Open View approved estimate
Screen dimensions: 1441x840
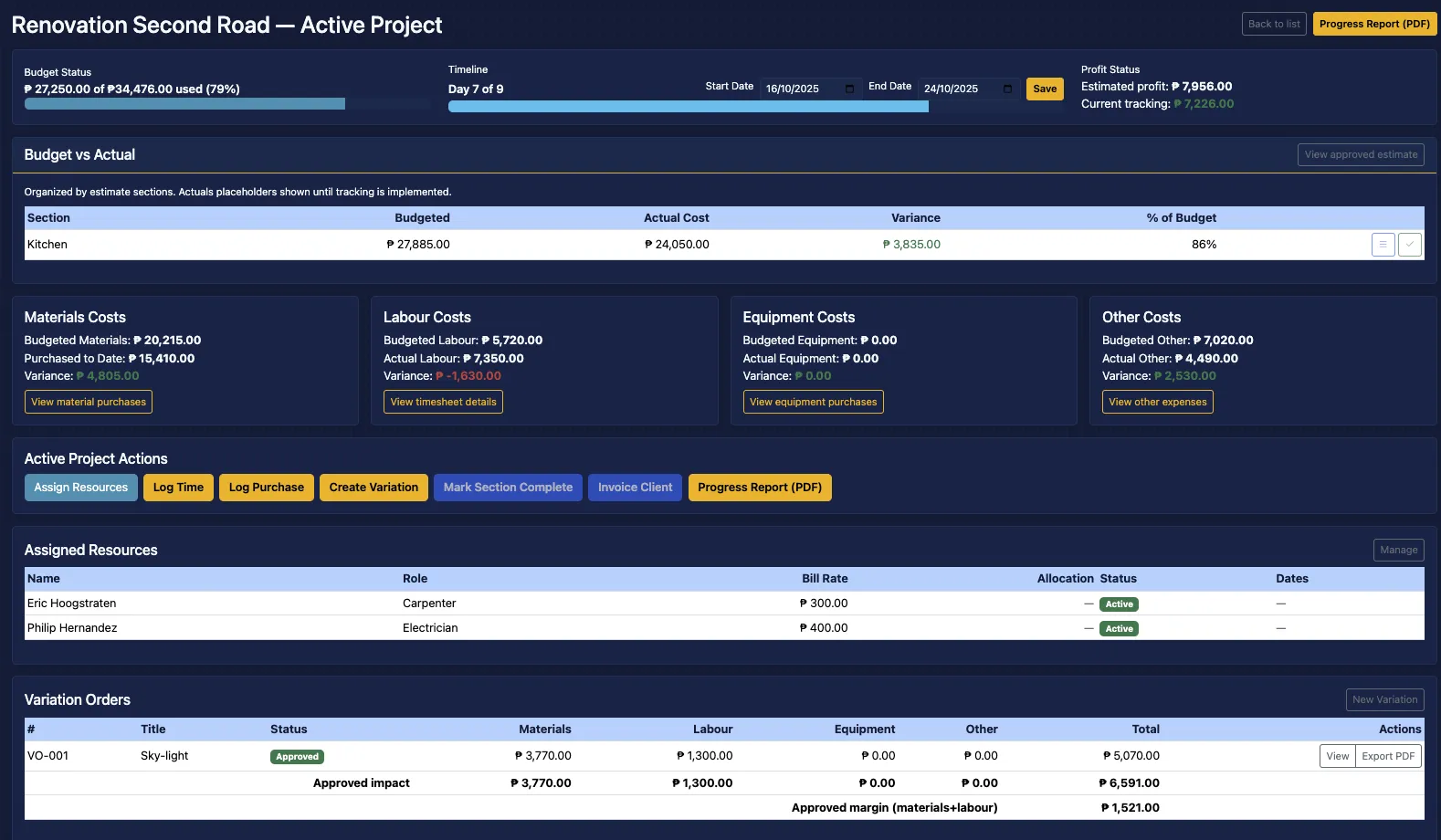coord(1361,155)
